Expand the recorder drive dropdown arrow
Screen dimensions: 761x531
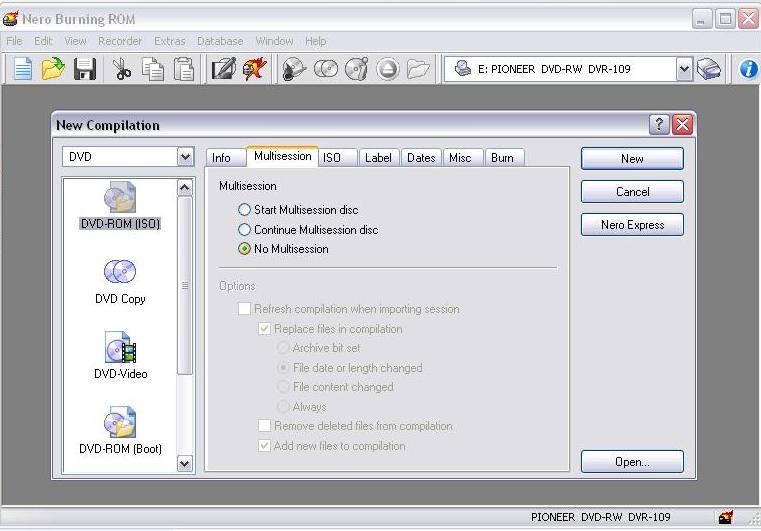[x=684, y=69]
